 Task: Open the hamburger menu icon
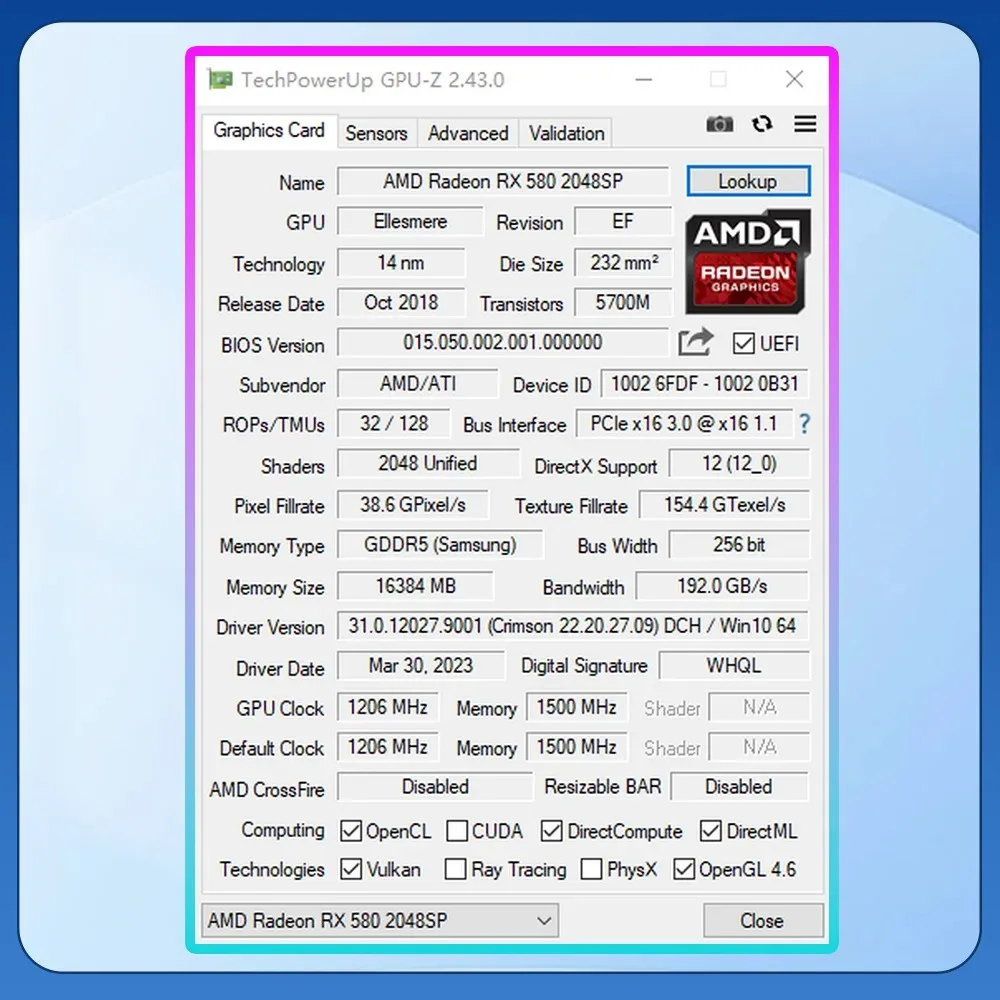[805, 124]
